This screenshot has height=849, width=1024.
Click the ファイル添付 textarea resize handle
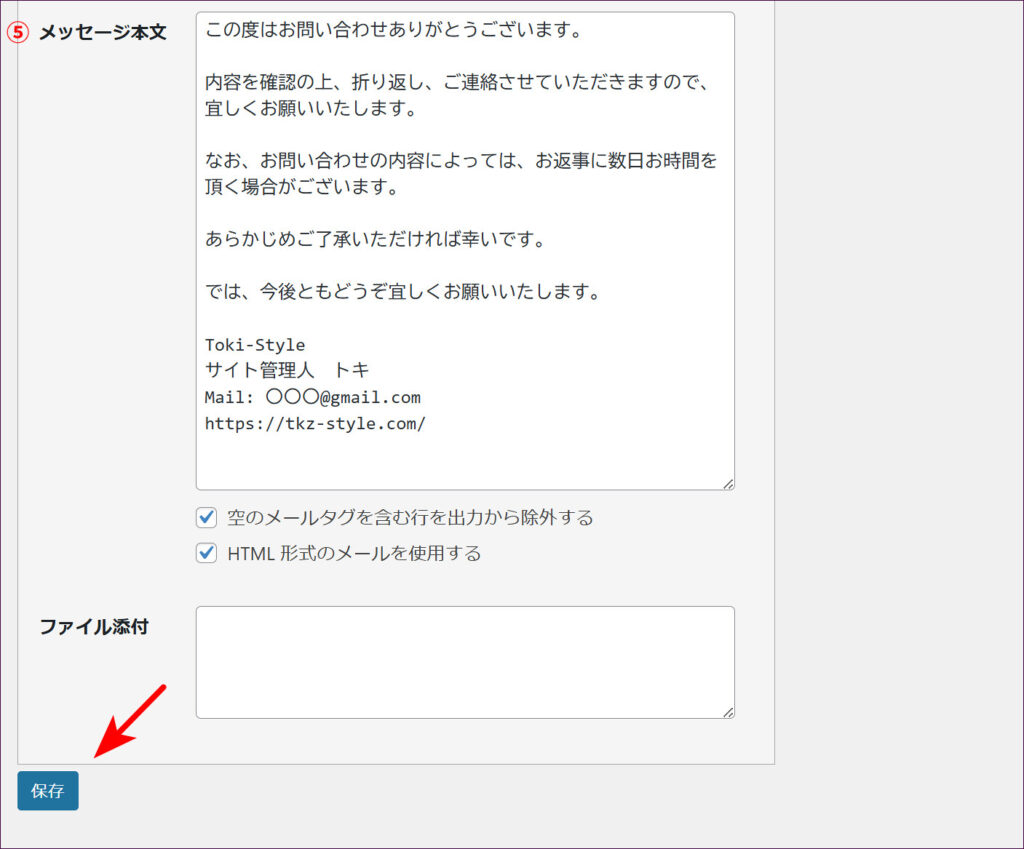(x=728, y=712)
